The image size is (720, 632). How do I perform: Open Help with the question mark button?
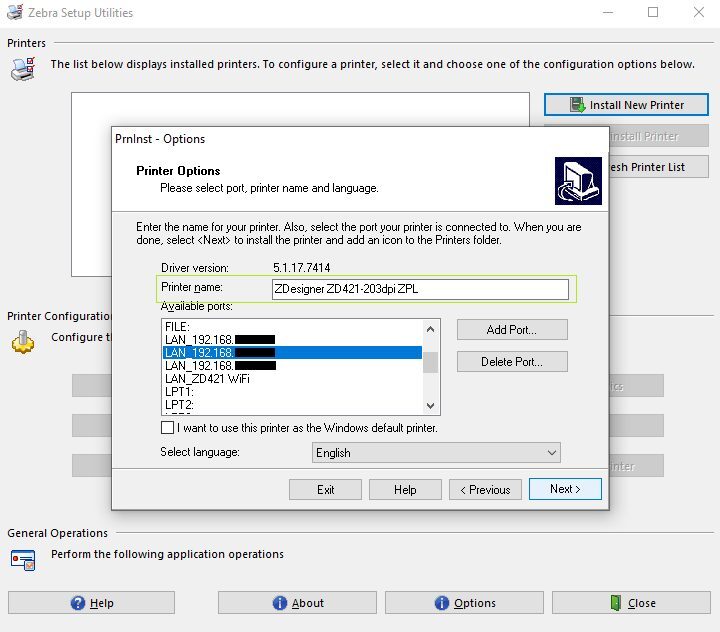91,603
